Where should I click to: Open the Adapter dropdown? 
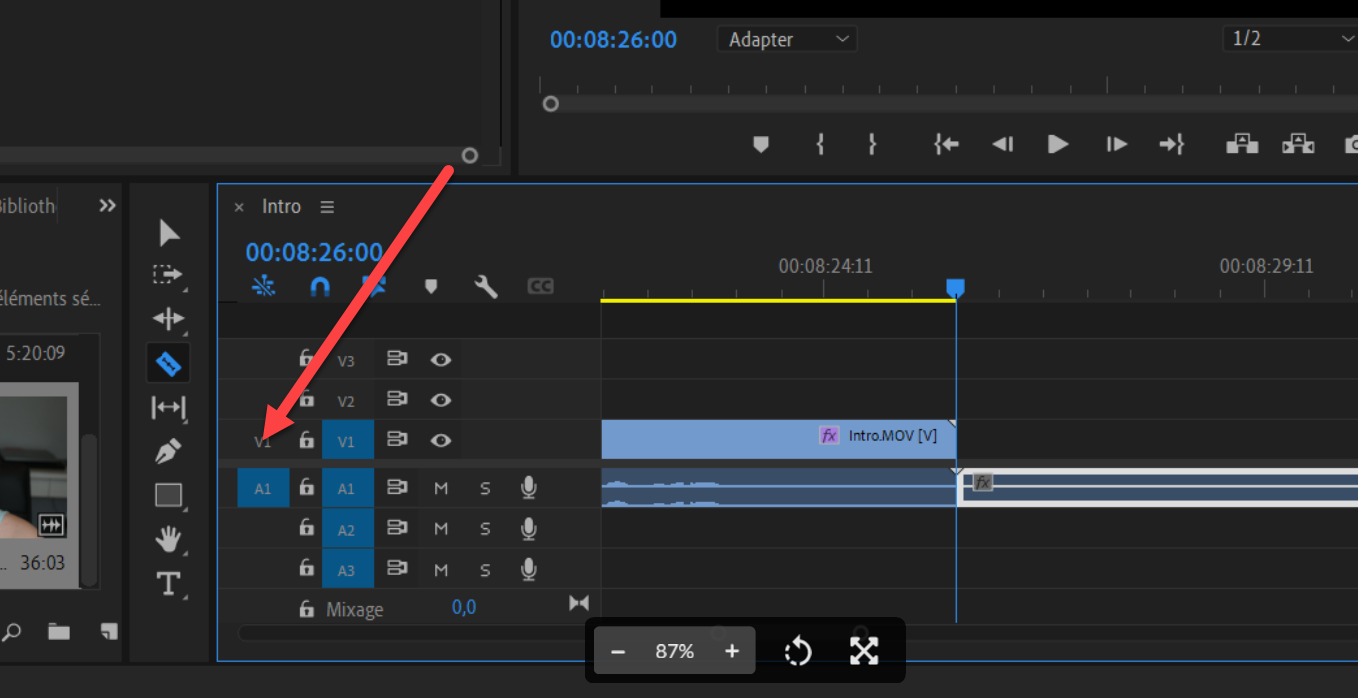coord(786,39)
